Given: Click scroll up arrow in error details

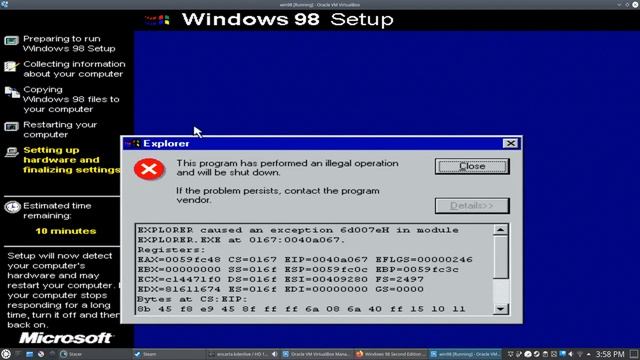Looking at the screenshot, I should click(500, 230).
